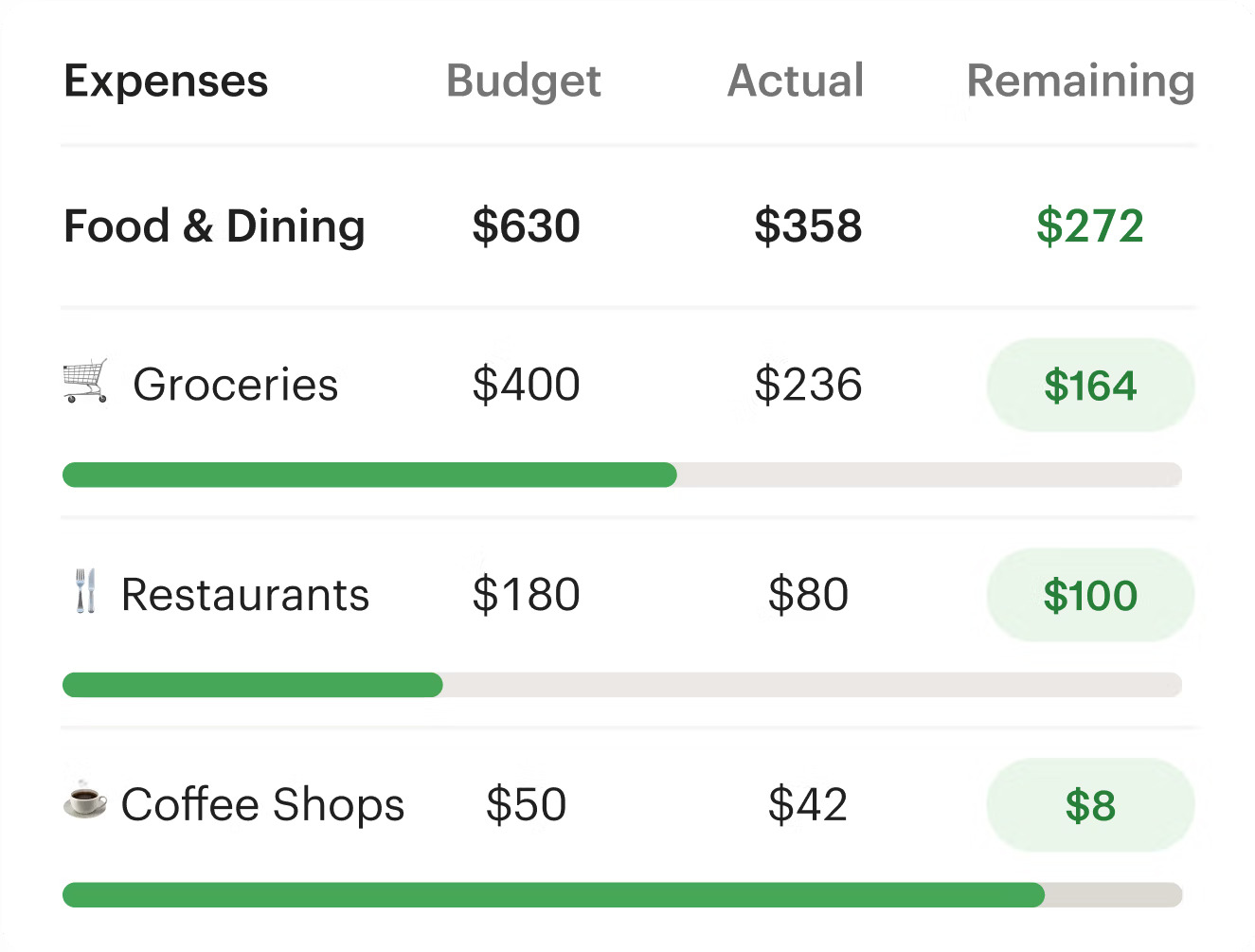Image resolution: width=1255 pixels, height=952 pixels.
Task: Click the Remaining column header
Action: pyautogui.click(x=1080, y=81)
